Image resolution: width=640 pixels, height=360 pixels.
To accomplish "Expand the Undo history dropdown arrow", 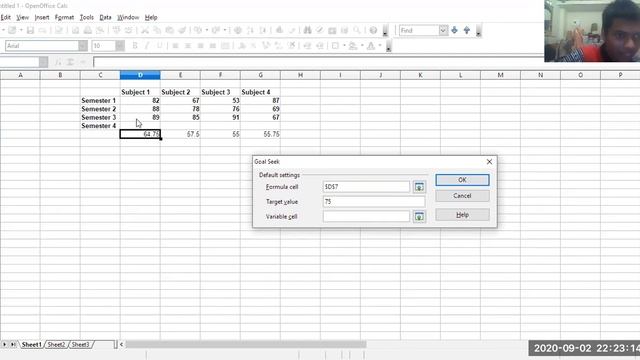I will pos(207,30).
